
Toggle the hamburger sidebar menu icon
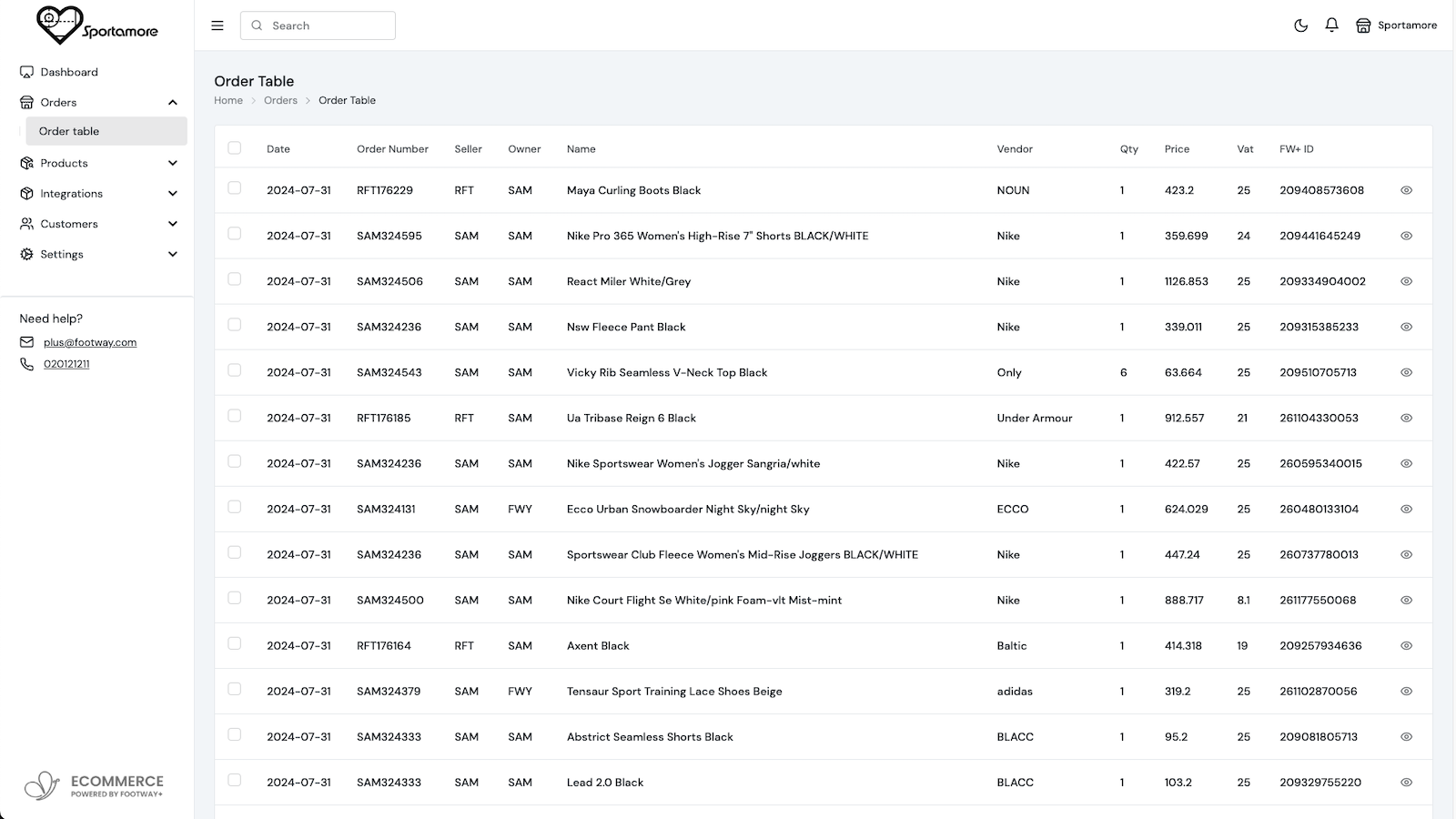[217, 25]
